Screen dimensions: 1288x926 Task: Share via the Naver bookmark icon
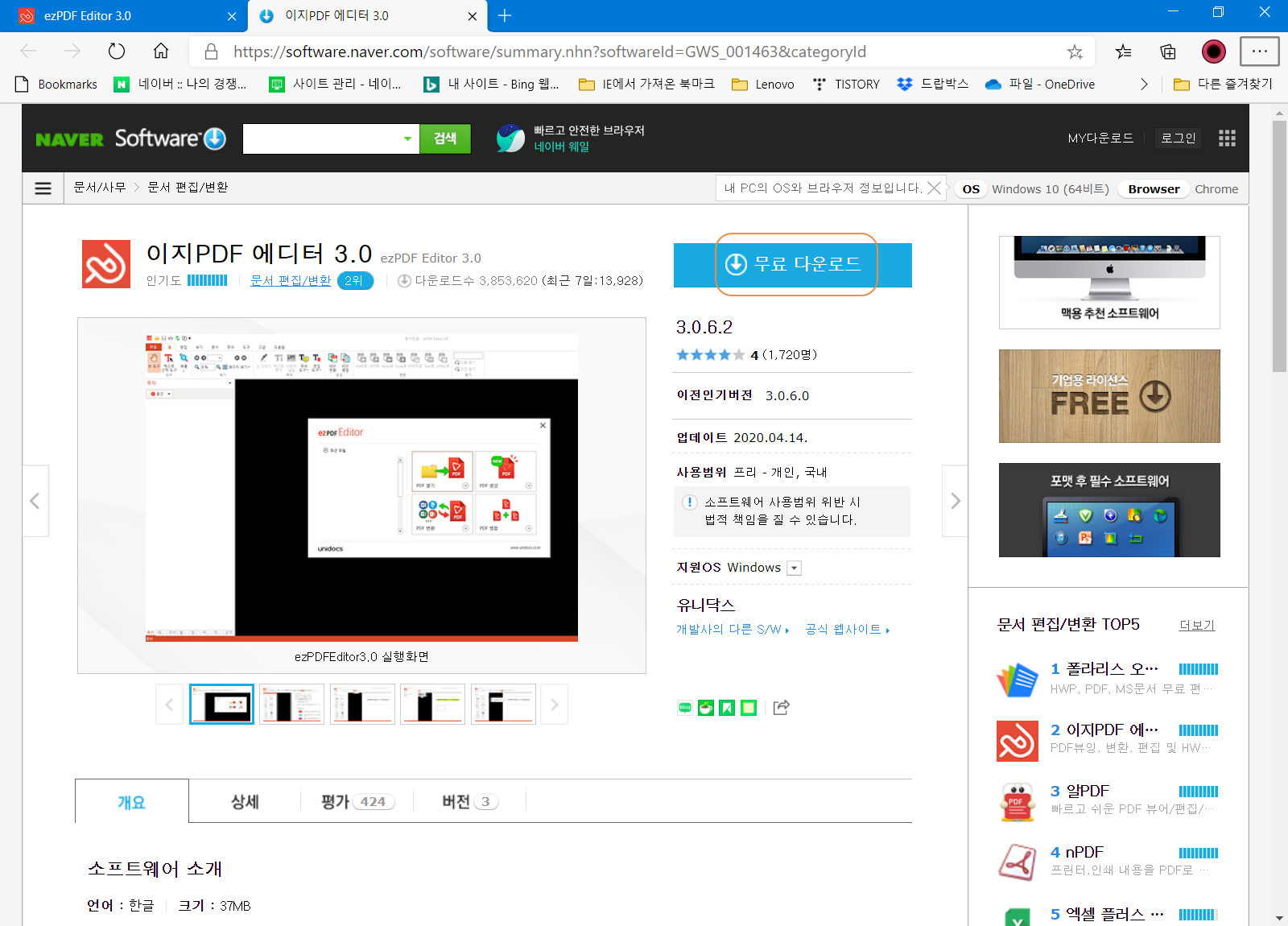pyautogui.click(x=727, y=708)
